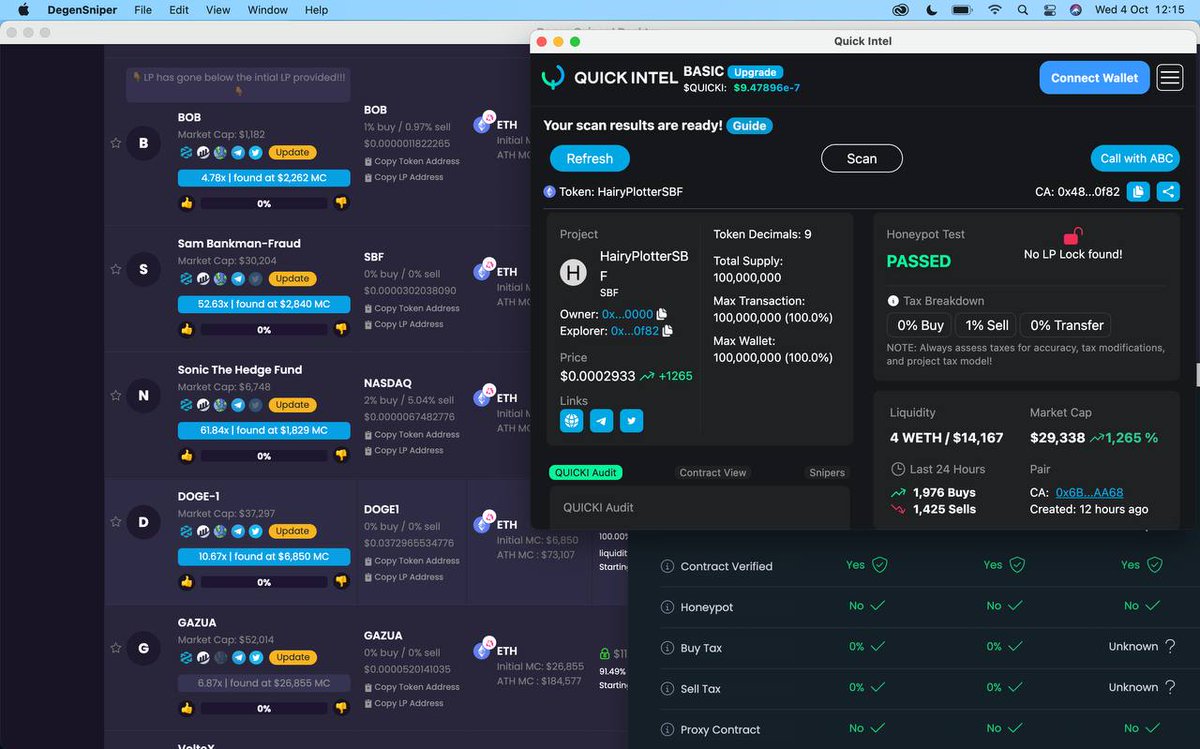
Task: Click the info icon beside Proxy Contract
Action: 667,729
